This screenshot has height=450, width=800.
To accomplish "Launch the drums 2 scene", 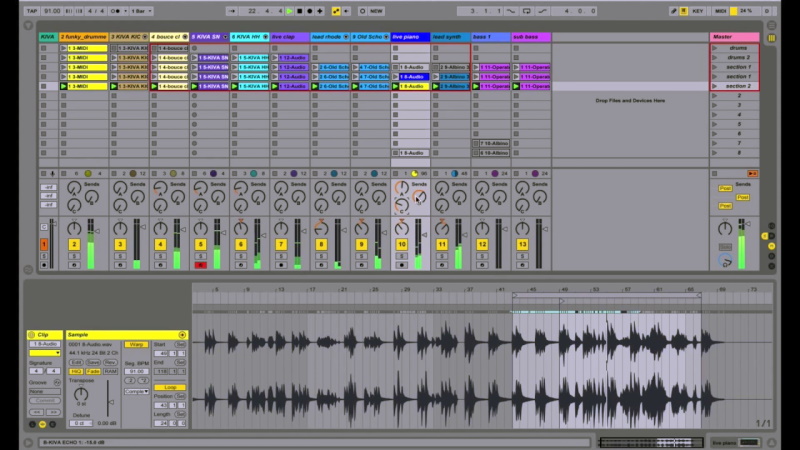I will [715, 58].
